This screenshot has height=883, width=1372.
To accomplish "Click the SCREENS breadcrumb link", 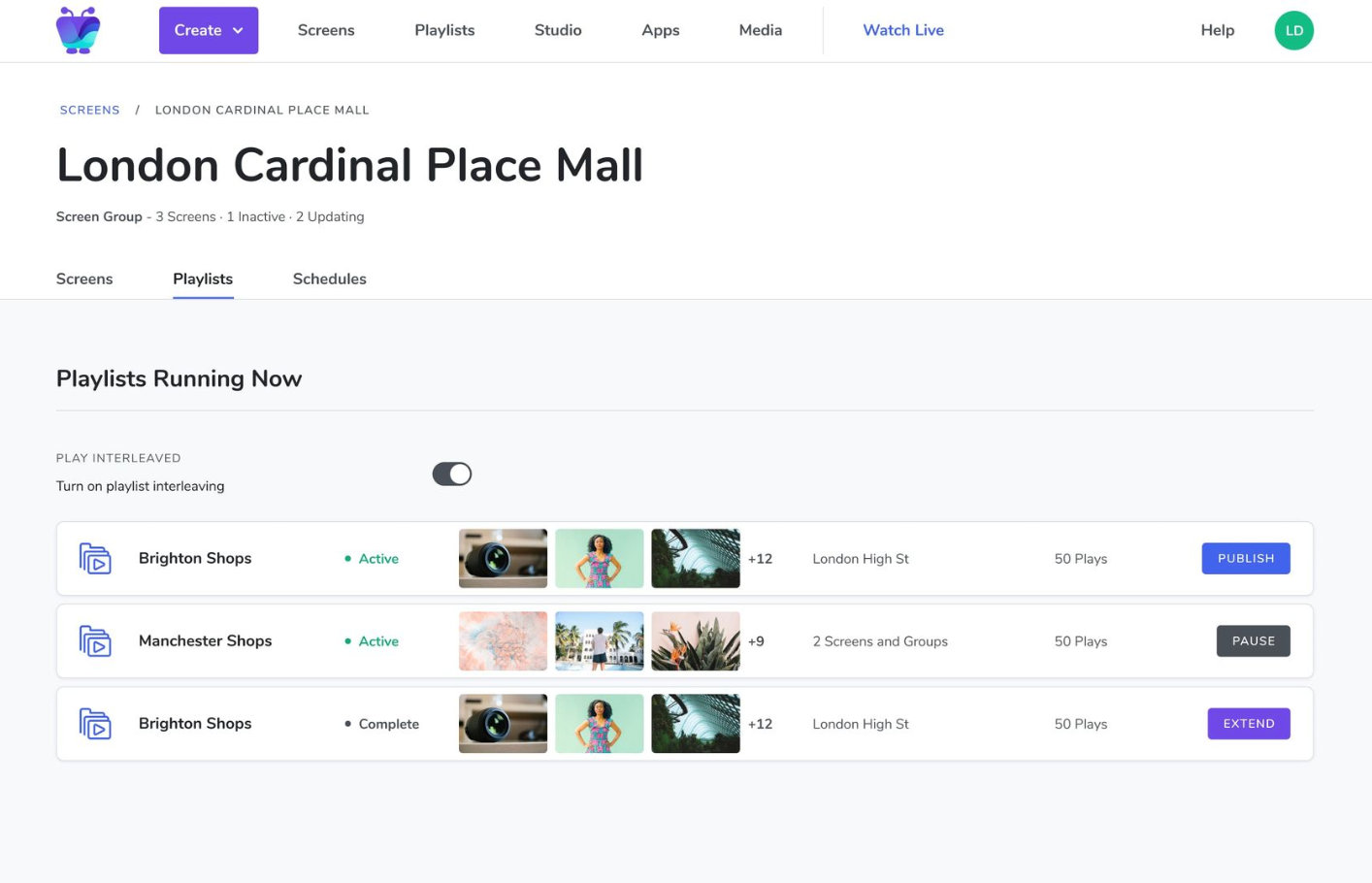I will 89,110.
